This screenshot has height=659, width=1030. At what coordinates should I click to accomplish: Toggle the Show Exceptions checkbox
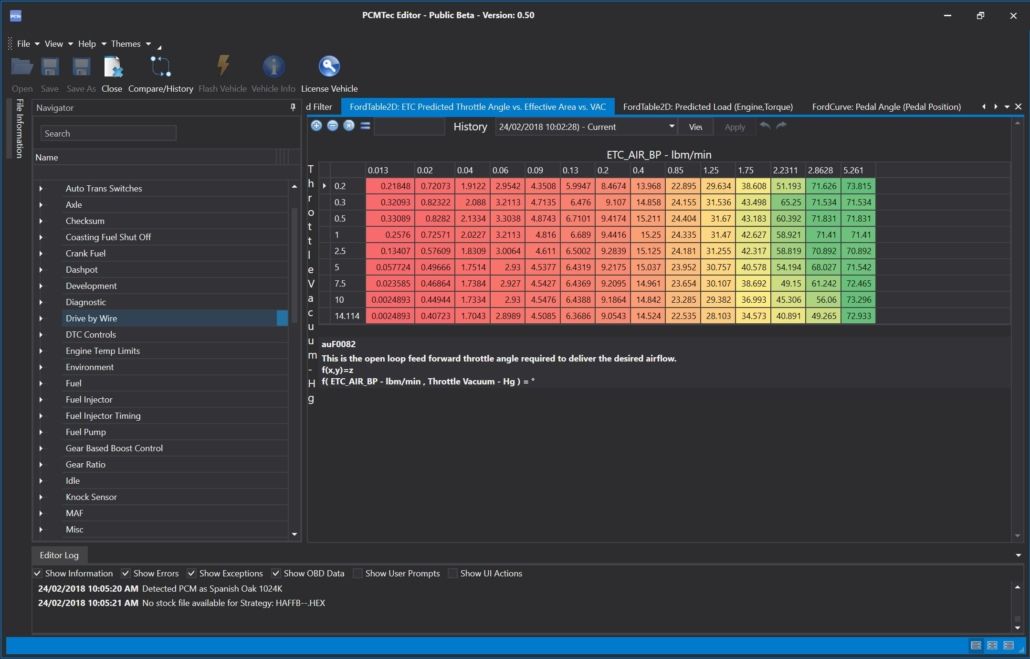tap(191, 574)
